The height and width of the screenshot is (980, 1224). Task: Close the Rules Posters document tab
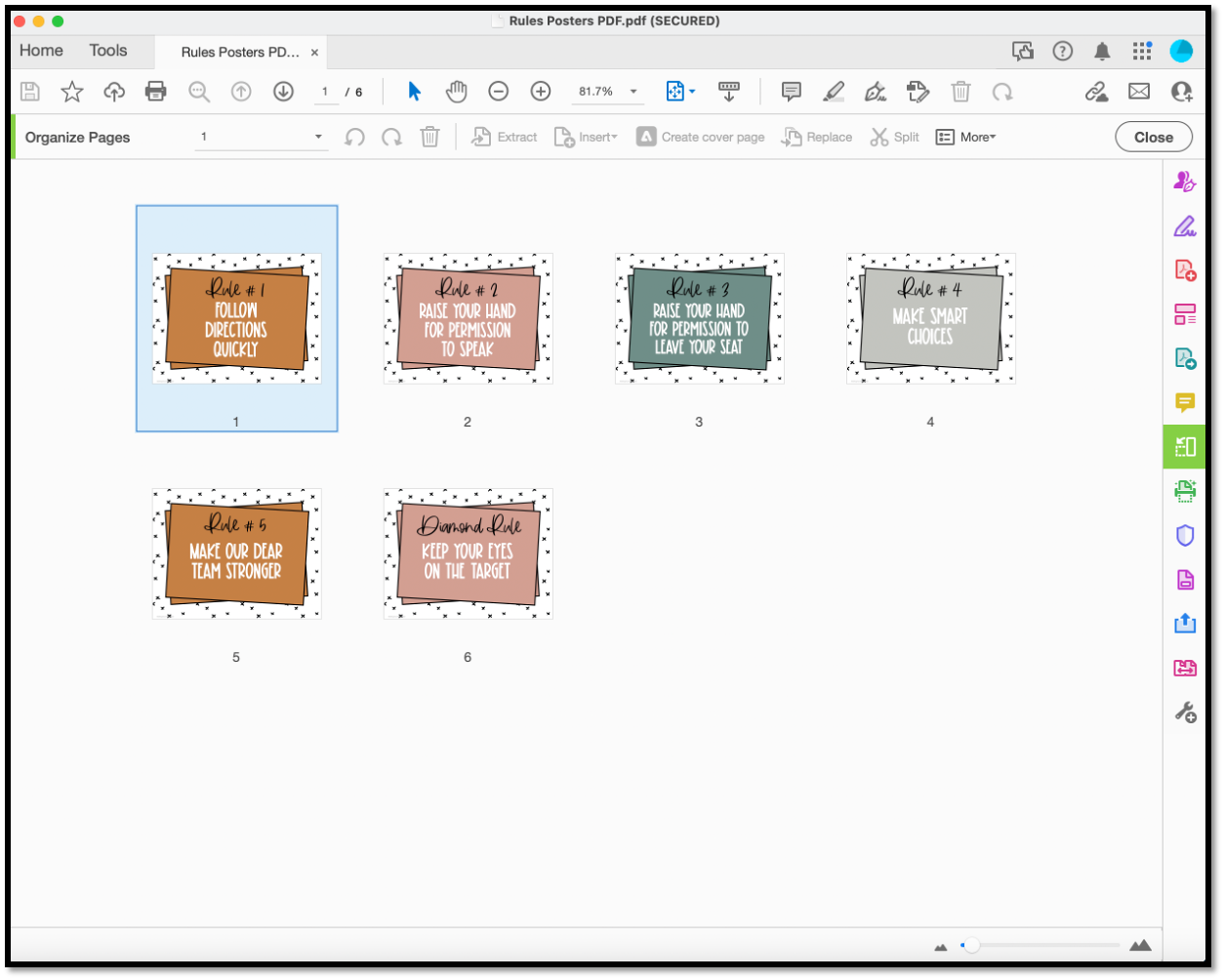point(314,53)
